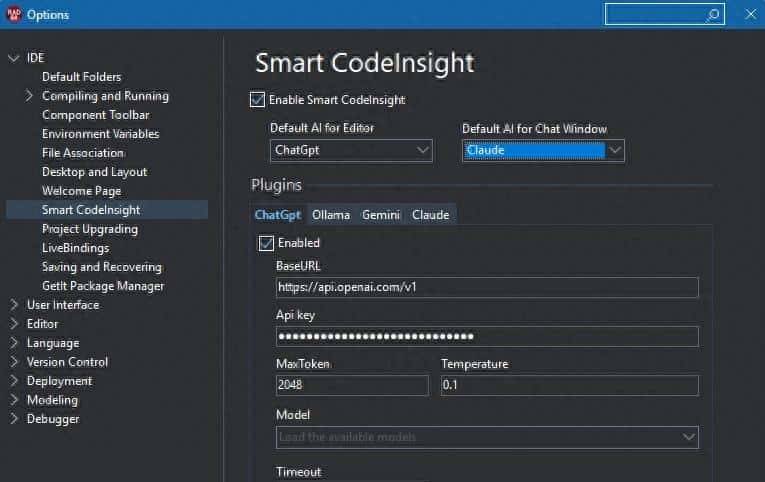This screenshot has width=765, height=482.
Task: Expand the User Interface node
Action: pyautogui.click(x=14, y=305)
